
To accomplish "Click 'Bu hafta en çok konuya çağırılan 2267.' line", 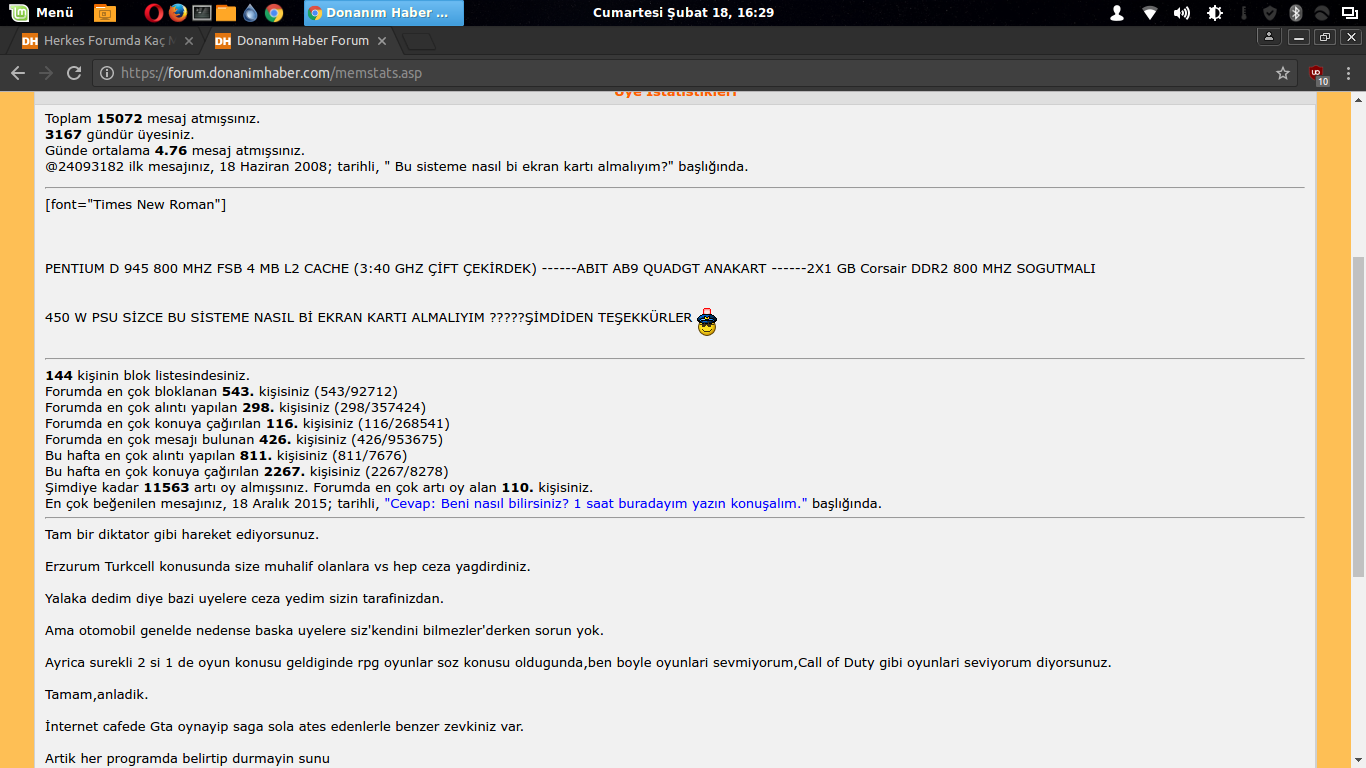I will 247,471.
